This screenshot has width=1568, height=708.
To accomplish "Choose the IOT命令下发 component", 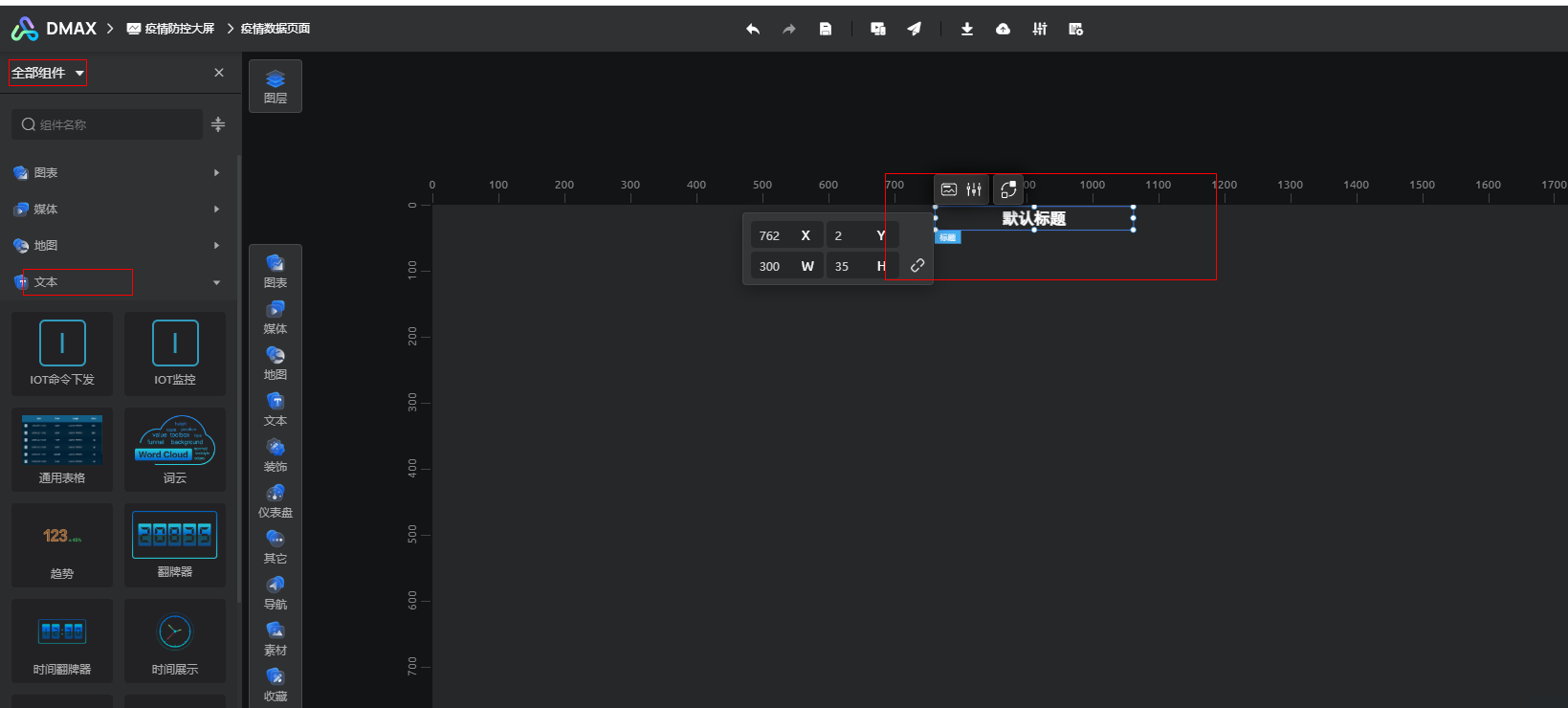I will click(x=62, y=354).
